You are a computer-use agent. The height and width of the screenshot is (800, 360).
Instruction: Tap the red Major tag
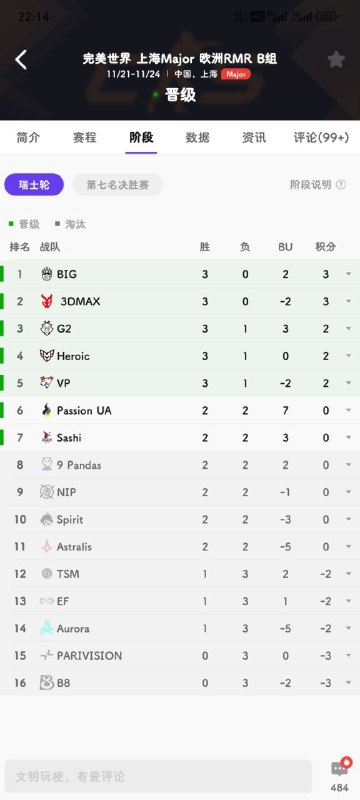pos(236,74)
